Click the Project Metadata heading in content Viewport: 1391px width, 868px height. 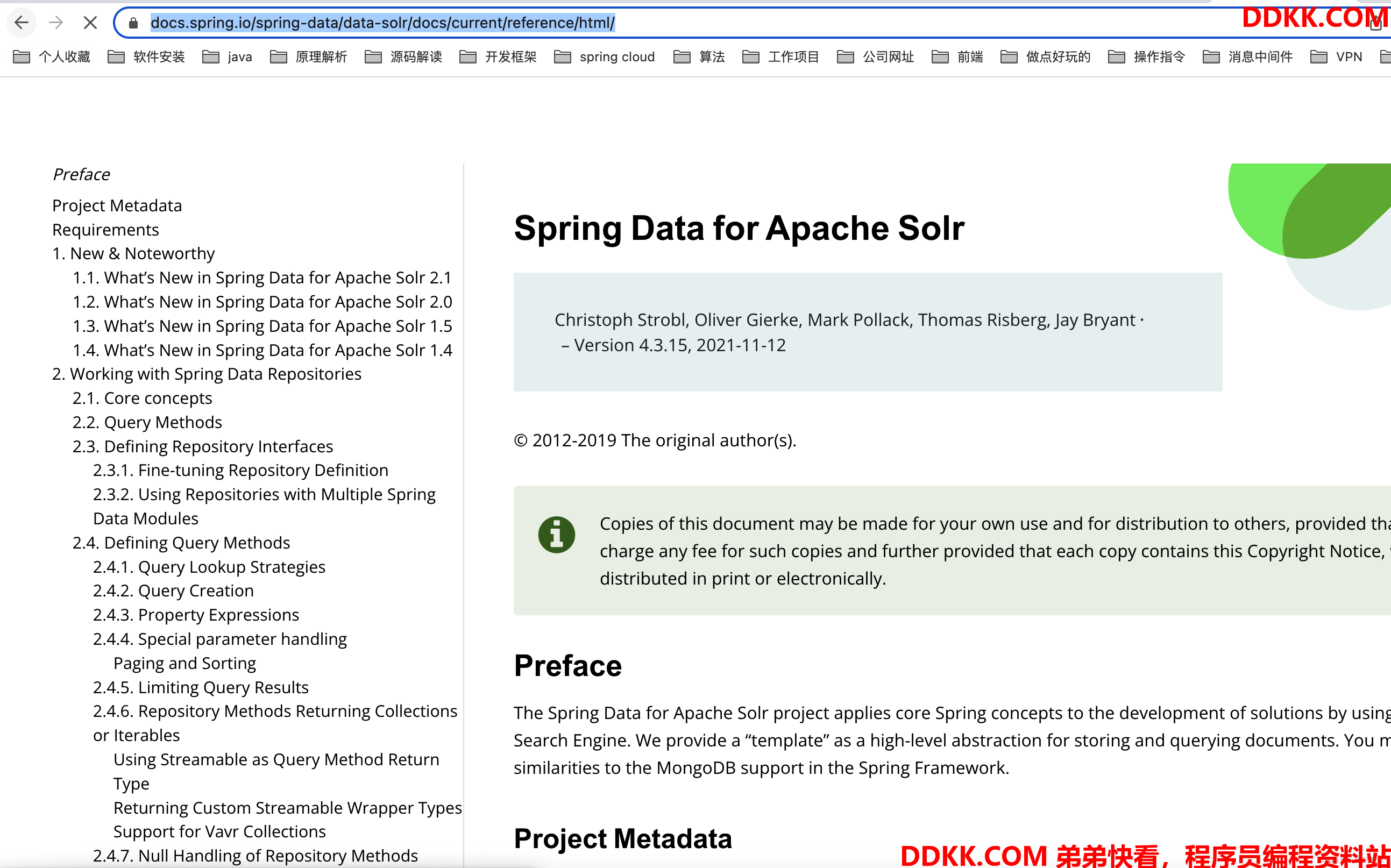click(x=623, y=839)
